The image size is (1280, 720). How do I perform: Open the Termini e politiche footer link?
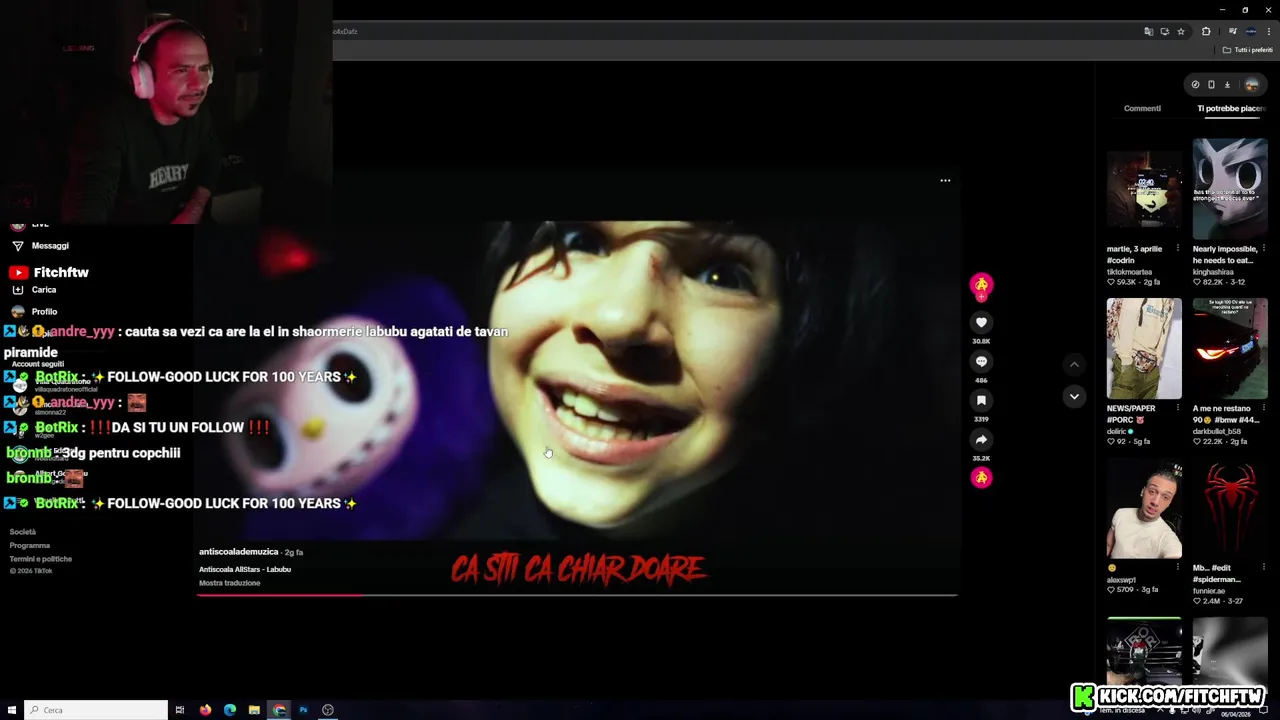coord(41,559)
